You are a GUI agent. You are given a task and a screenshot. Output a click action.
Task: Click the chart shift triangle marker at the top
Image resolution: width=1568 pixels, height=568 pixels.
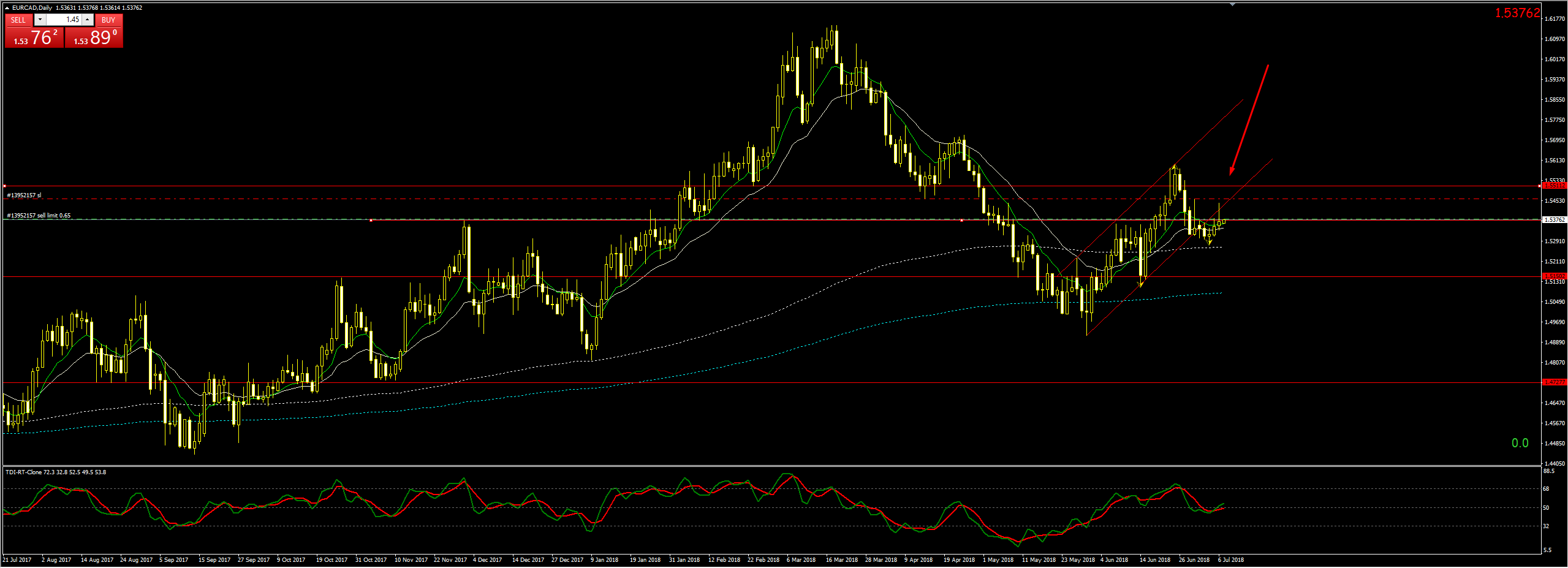click(1232, 5)
